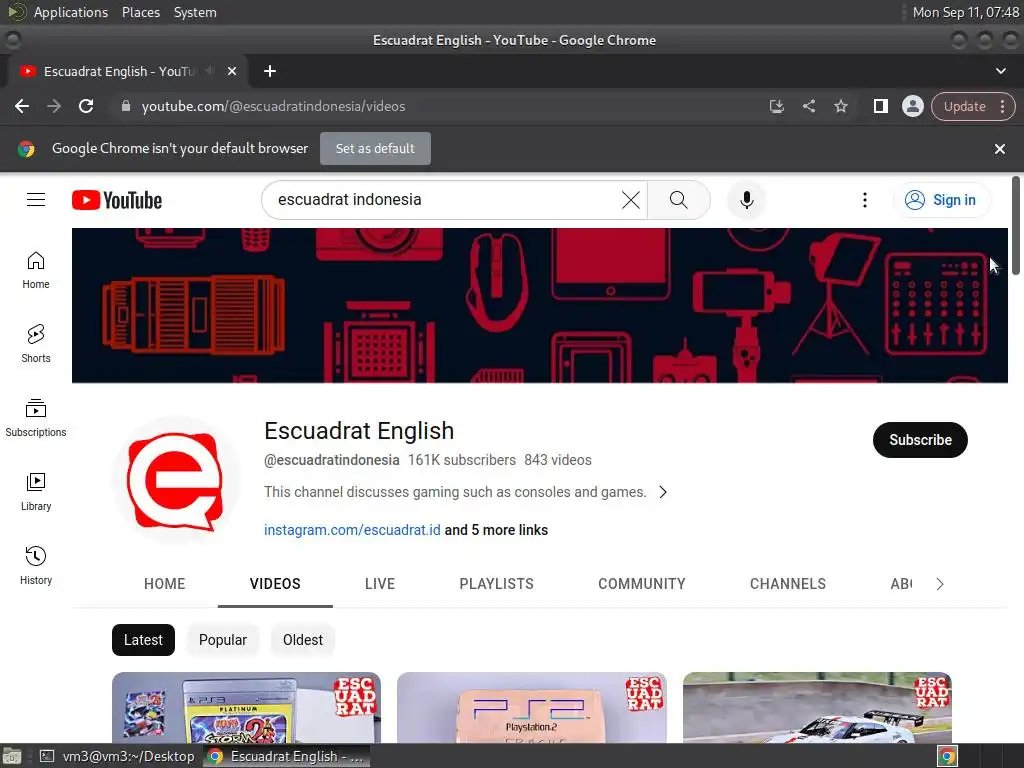Open Shorts in the sidebar
The height and width of the screenshot is (768, 1024).
(x=36, y=344)
